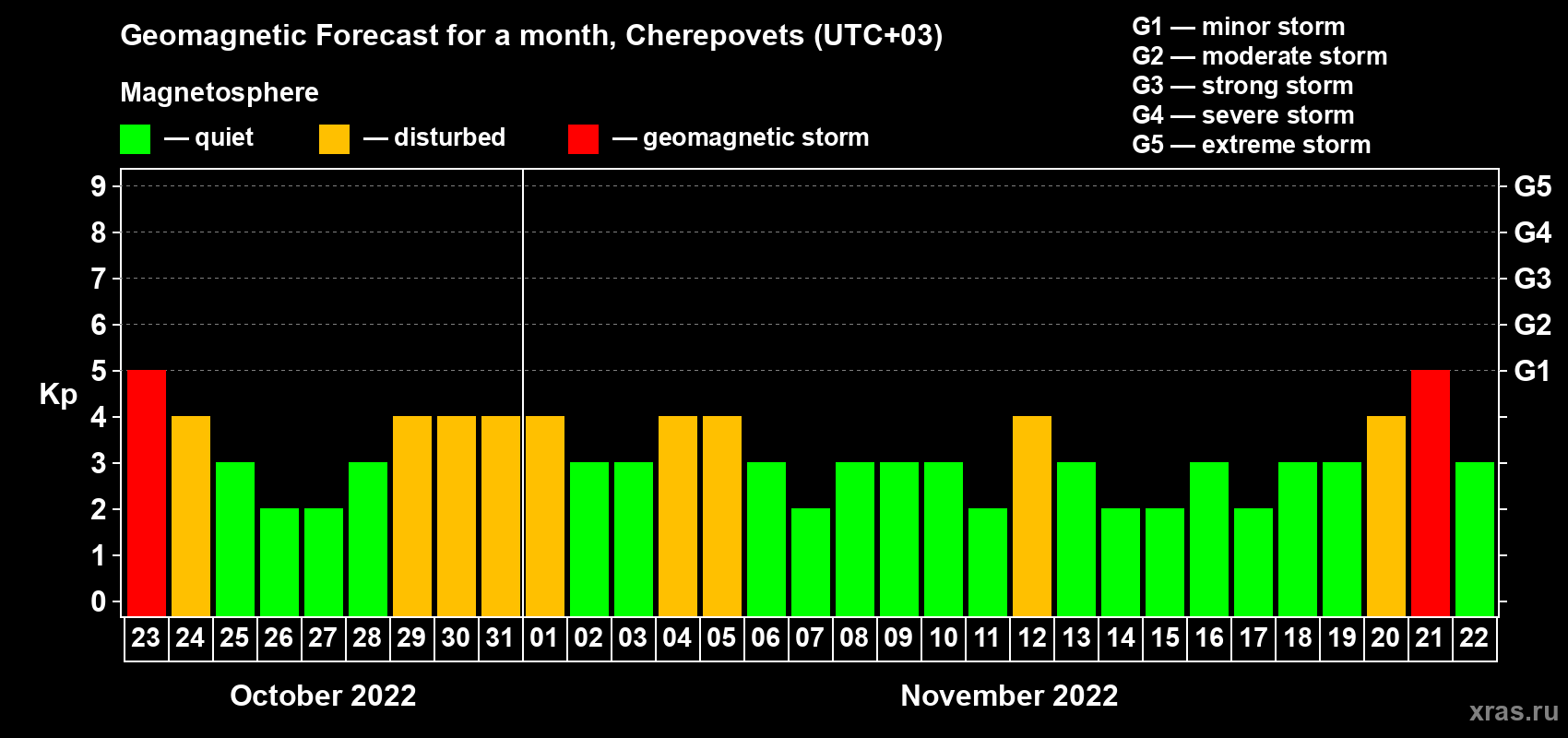
Task: Click the 'G3 — strong storm' legend text
Action: click(x=1242, y=86)
